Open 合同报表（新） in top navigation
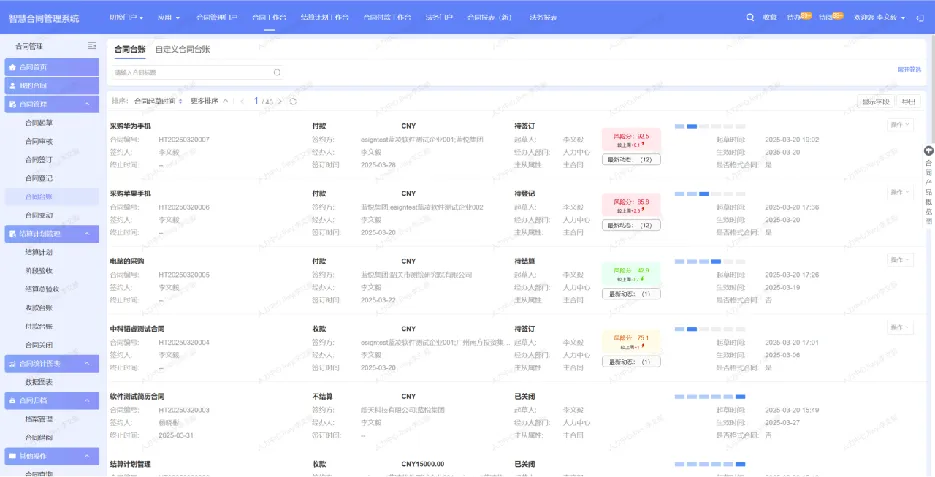This screenshot has height=477, width=935. tap(489, 18)
